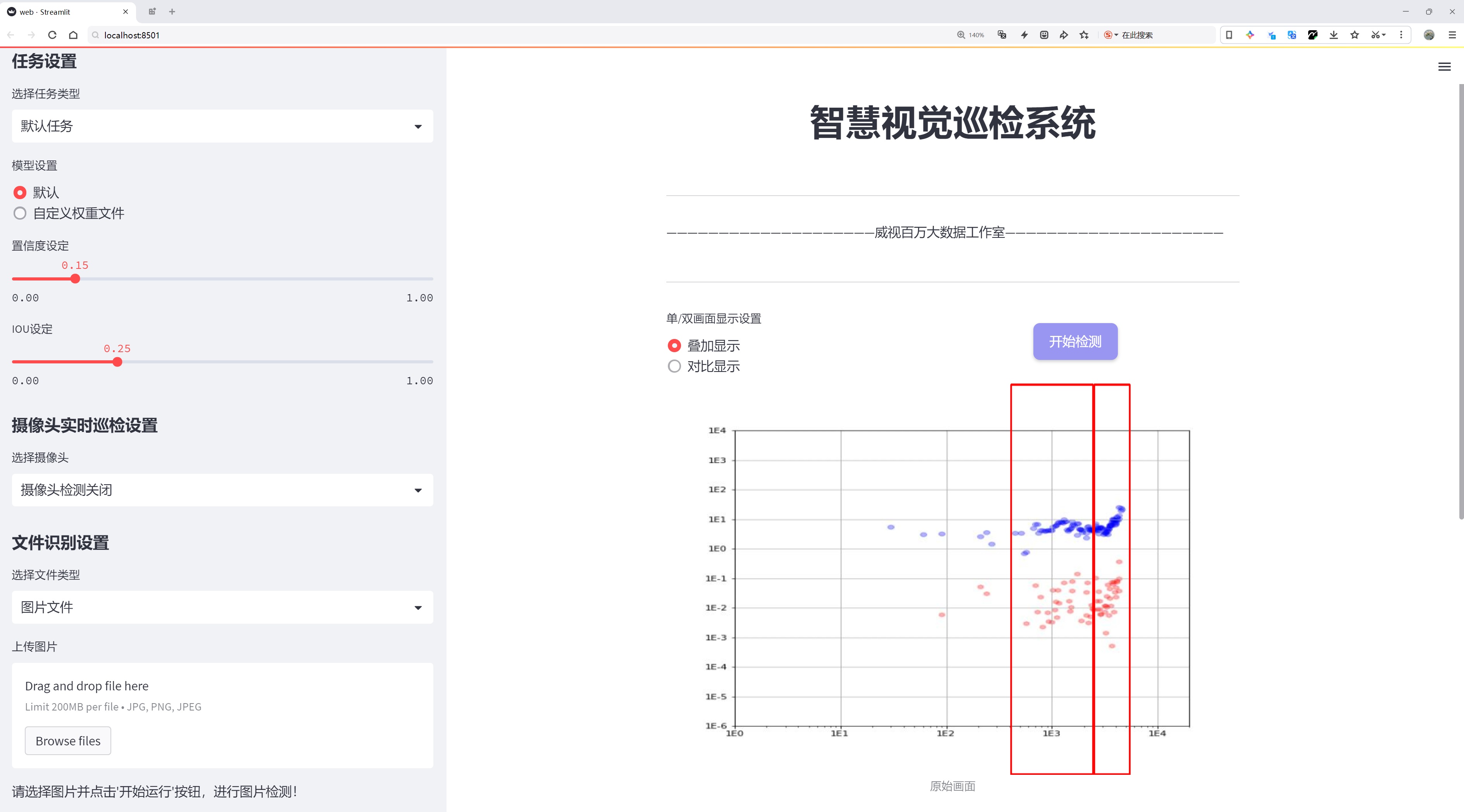
Task: Open the scissors screenshot tool icon
Action: (x=1375, y=35)
